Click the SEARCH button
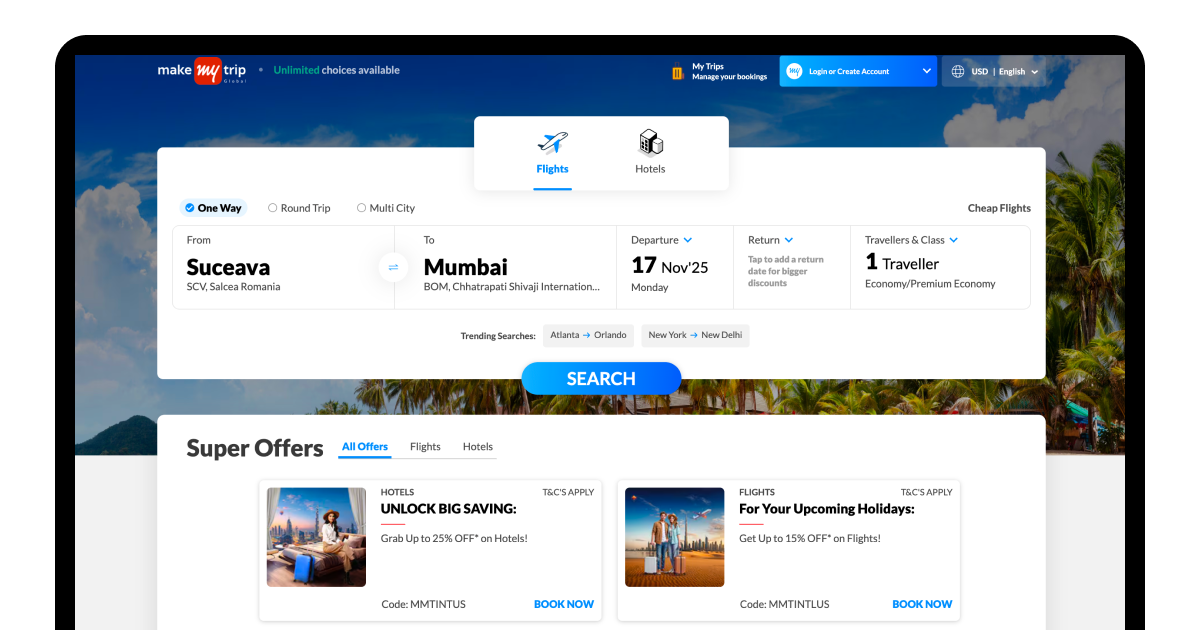 601,378
